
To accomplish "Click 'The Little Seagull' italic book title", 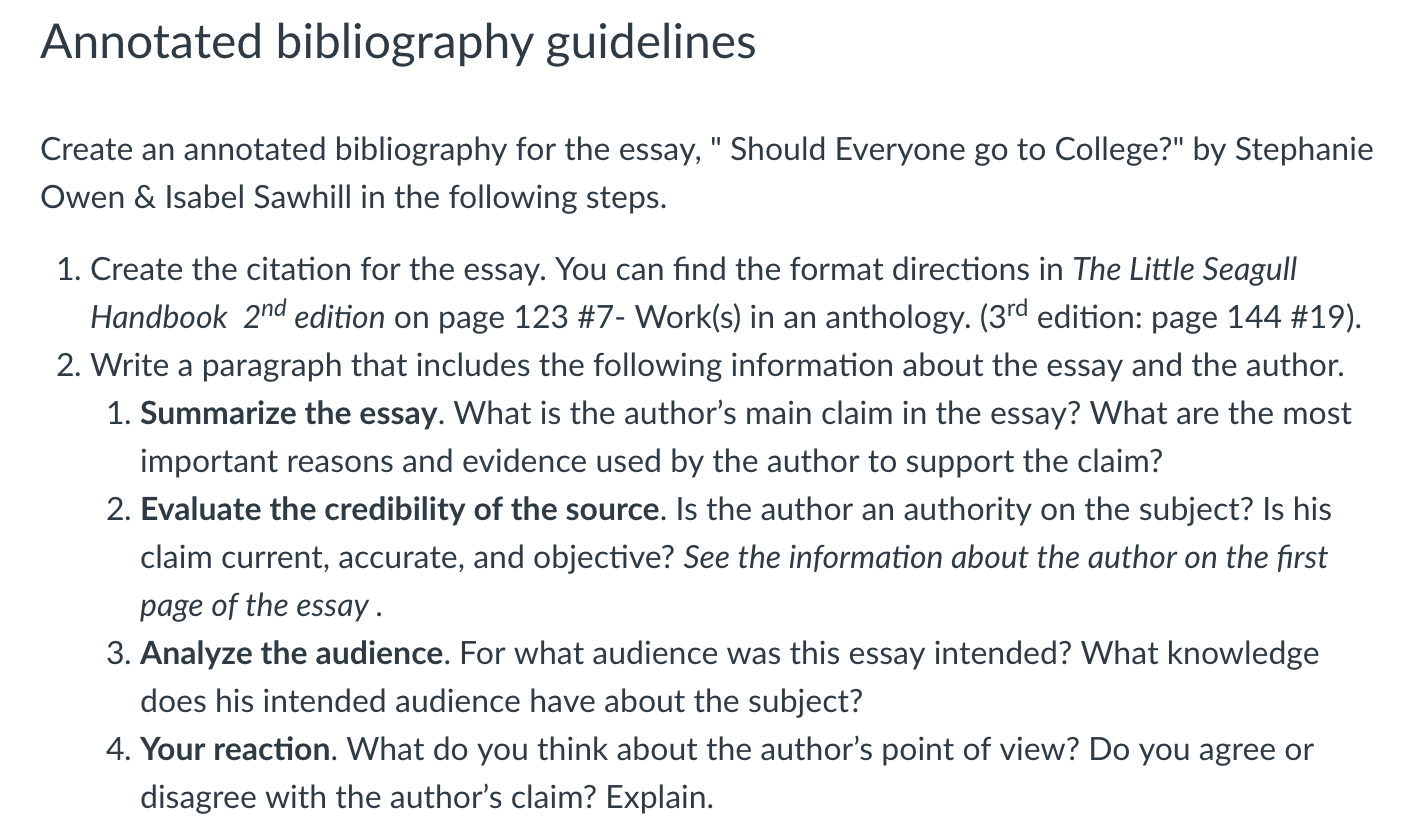I will (1185, 270).
